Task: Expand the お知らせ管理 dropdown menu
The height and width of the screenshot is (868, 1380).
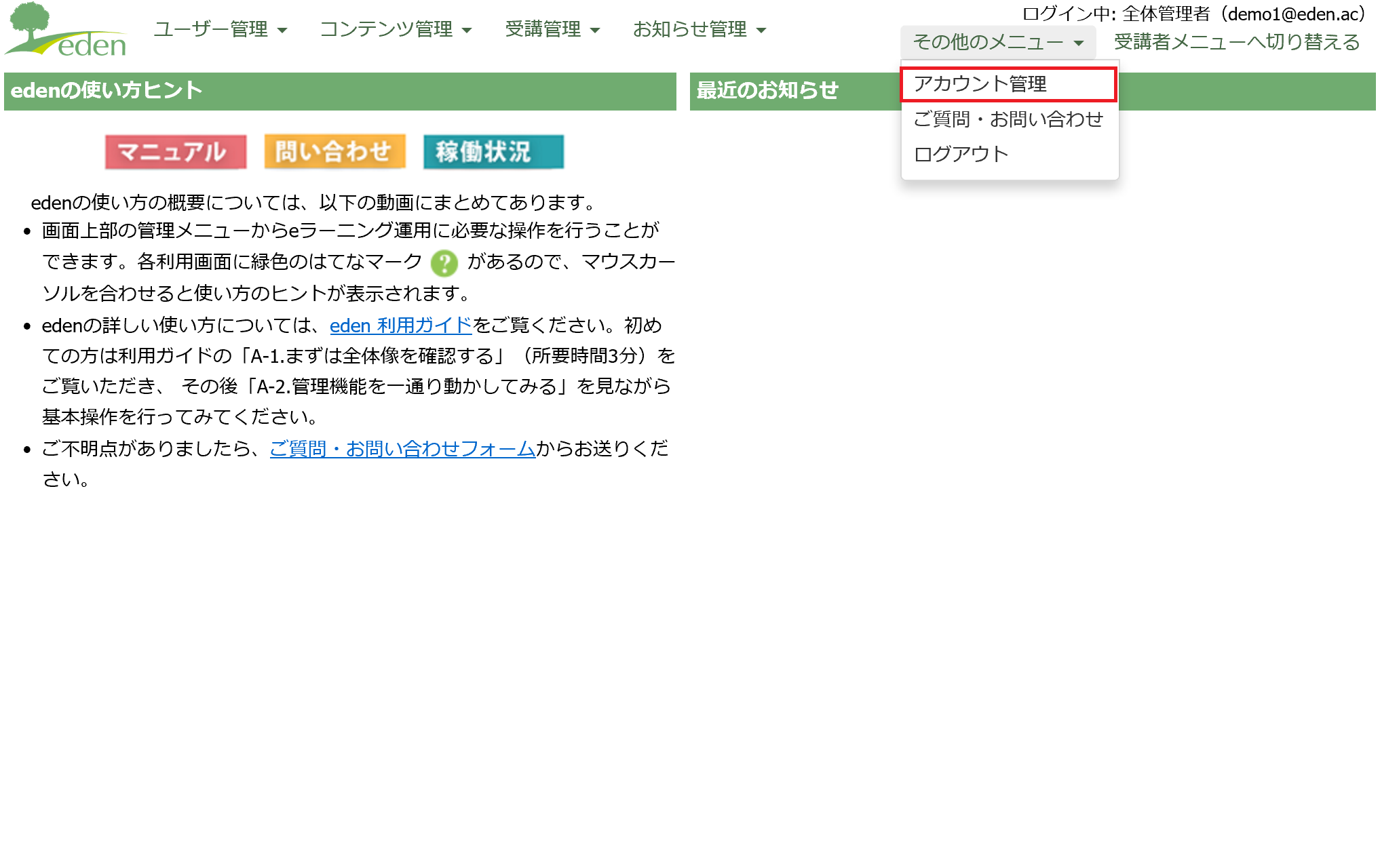Action: coord(699,29)
